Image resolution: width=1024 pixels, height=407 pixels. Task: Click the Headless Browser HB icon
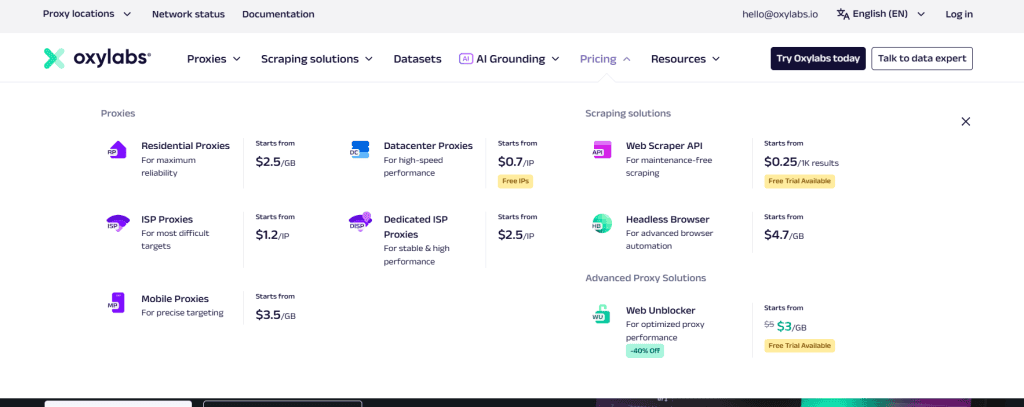coord(601,223)
